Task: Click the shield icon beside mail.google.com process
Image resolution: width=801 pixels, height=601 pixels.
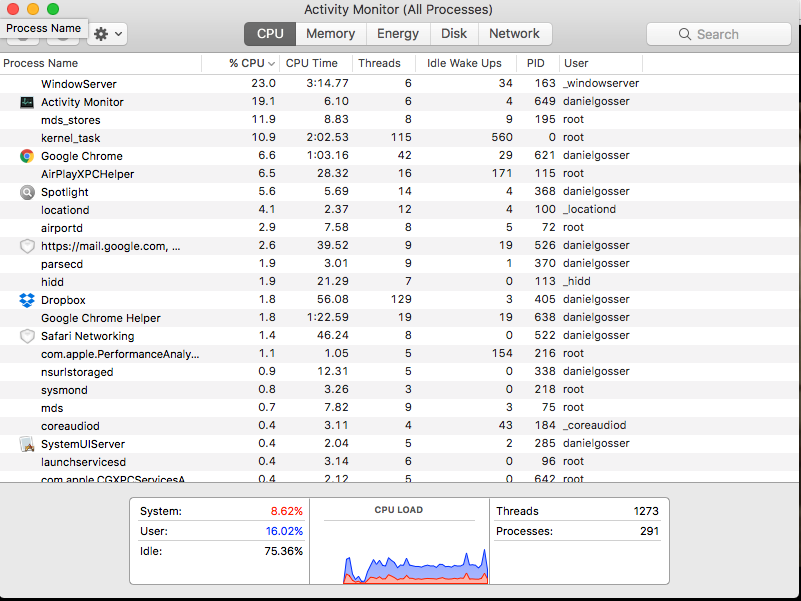Action: pyautogui.click(x=27, y=246)
